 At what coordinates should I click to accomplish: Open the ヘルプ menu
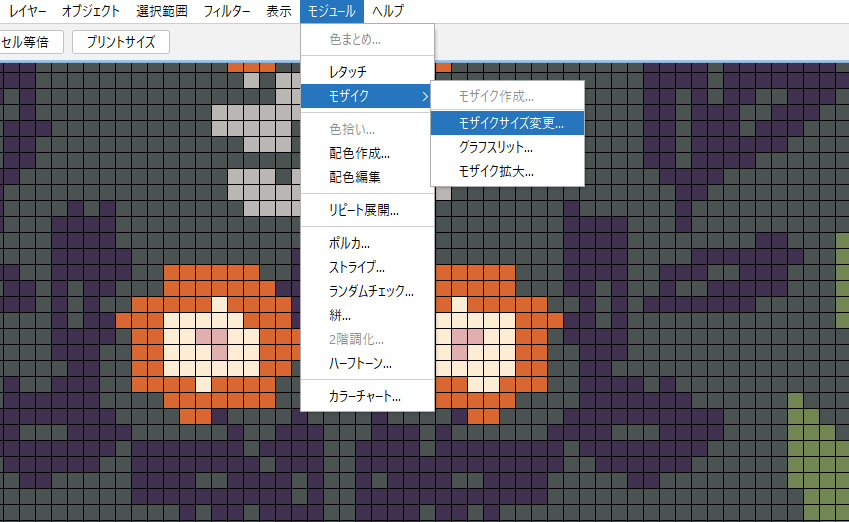[387, 12]
